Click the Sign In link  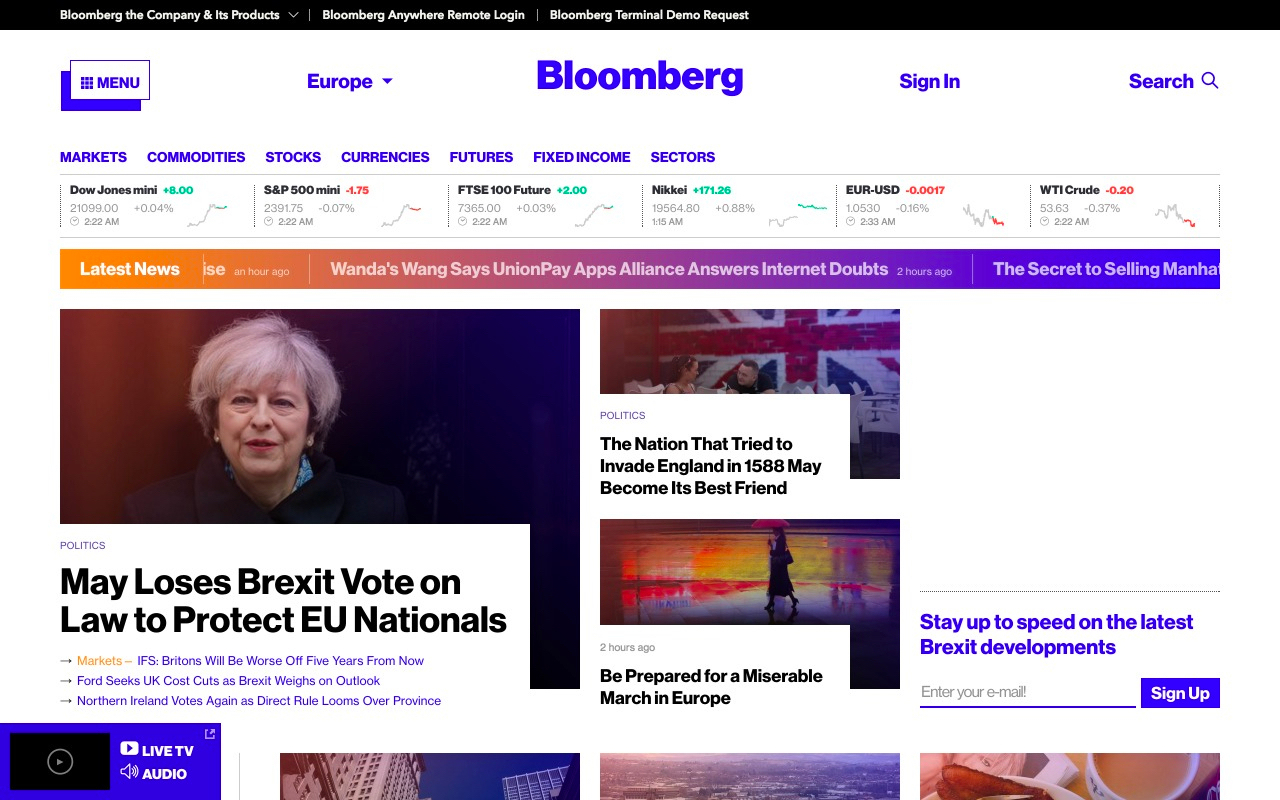point(929,82)
